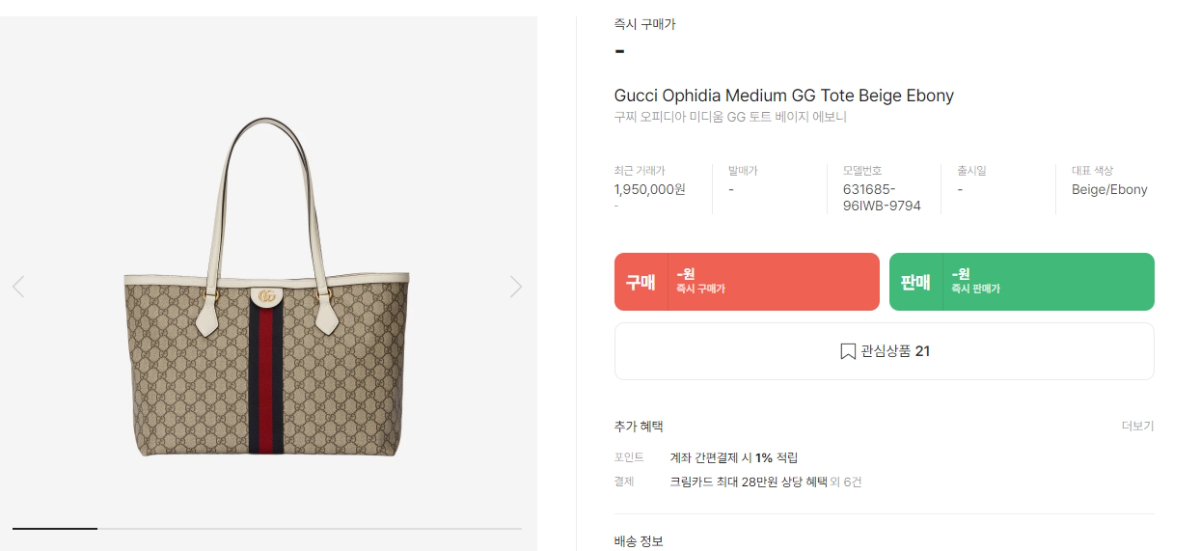Select the title Gucci Ophidia Medium GG Tote
The height and width of the screenshot is (551, 1200).
tap(783, 96)
